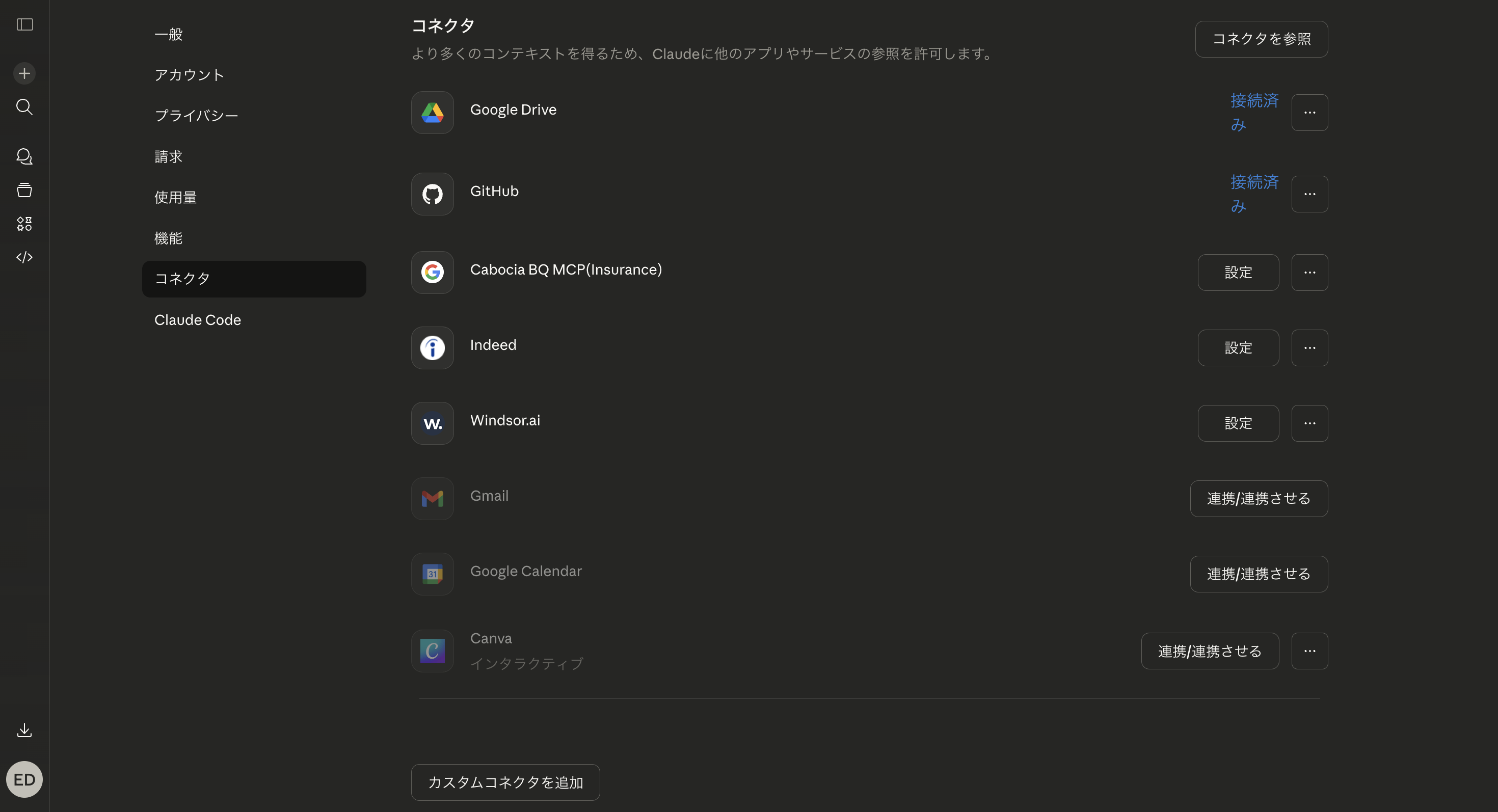Click the ED profile avatar
The width and height of the screenshot is (1498, 812).
point(24,779)
